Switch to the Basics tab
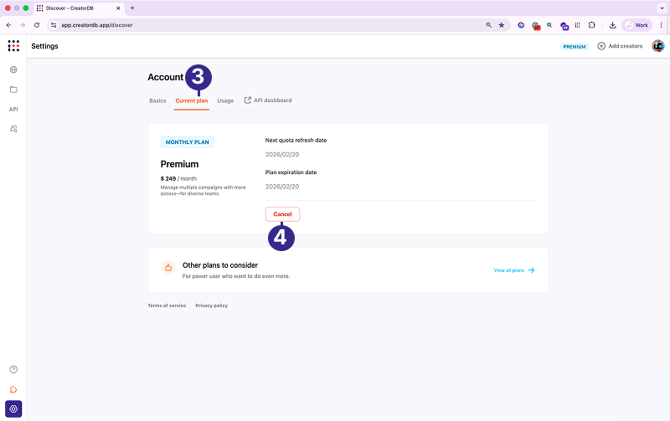 tap(157, 101)
